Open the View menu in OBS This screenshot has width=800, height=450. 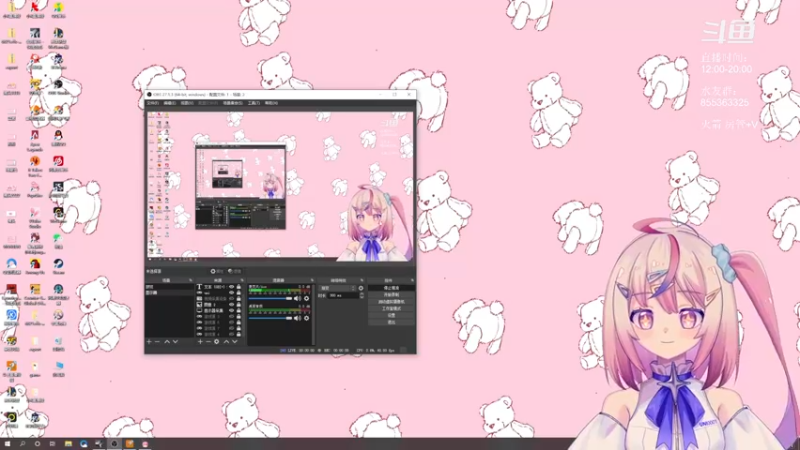(187, 103)
